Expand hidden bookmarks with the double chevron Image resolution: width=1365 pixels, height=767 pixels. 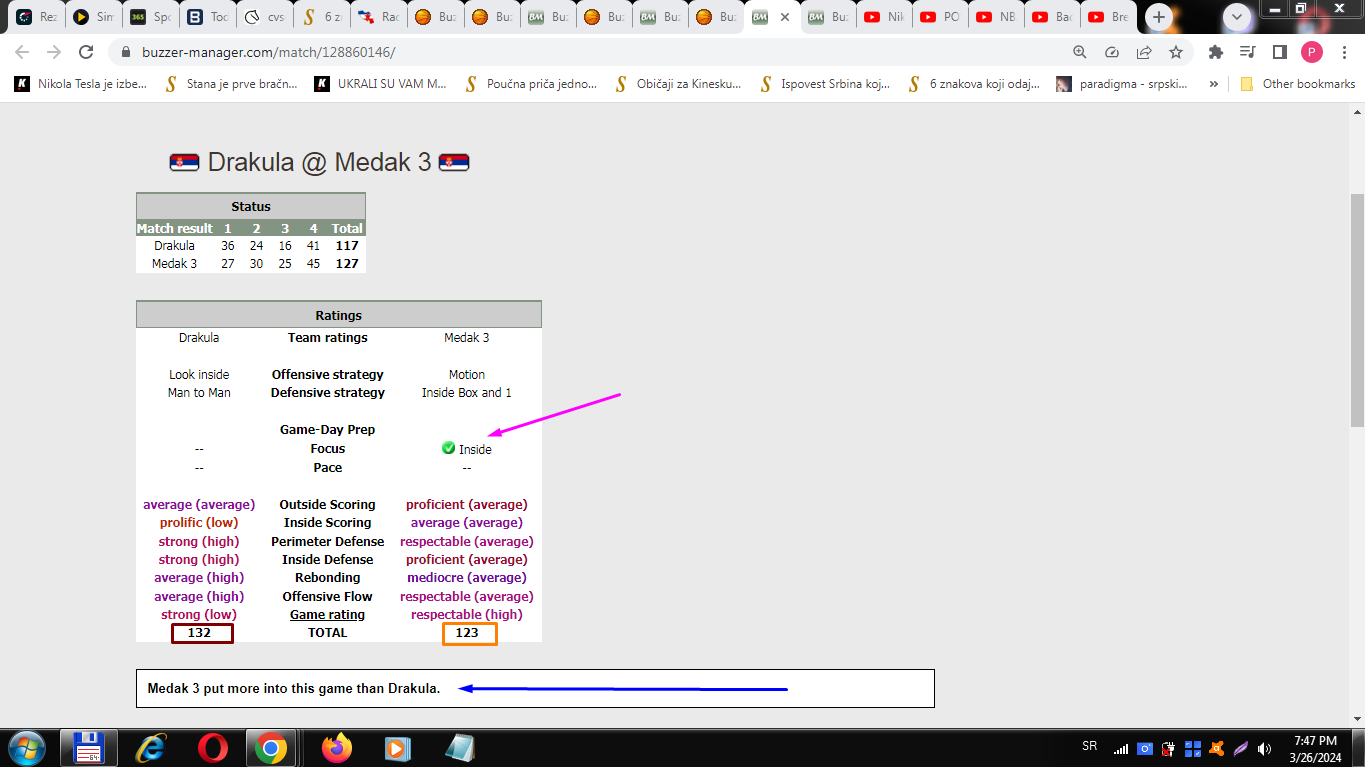pyautogui.click(x=1214, y=84)
